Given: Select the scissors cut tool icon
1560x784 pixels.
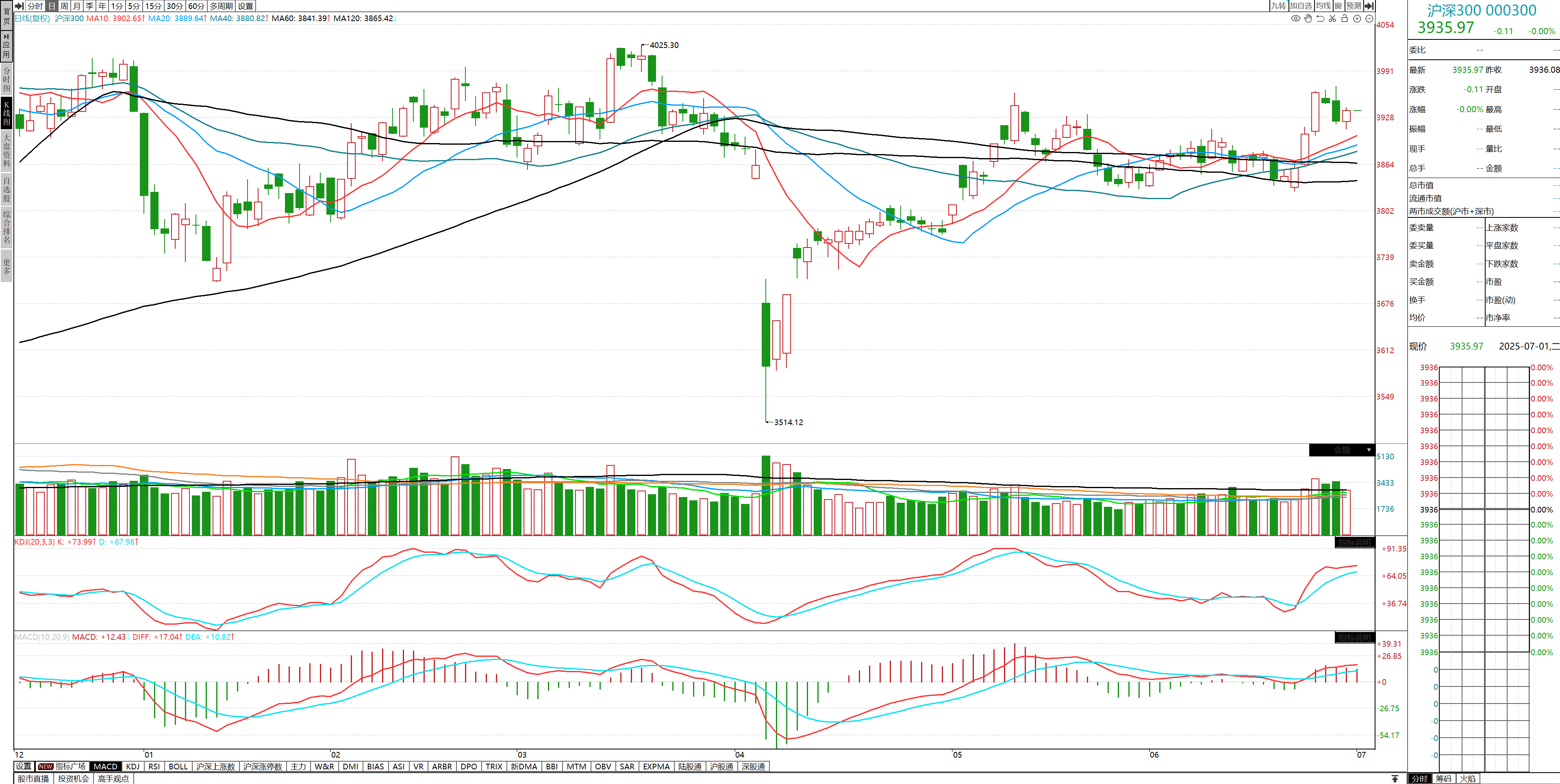Looking at the screenshot, I should (x=1332, y=18).
